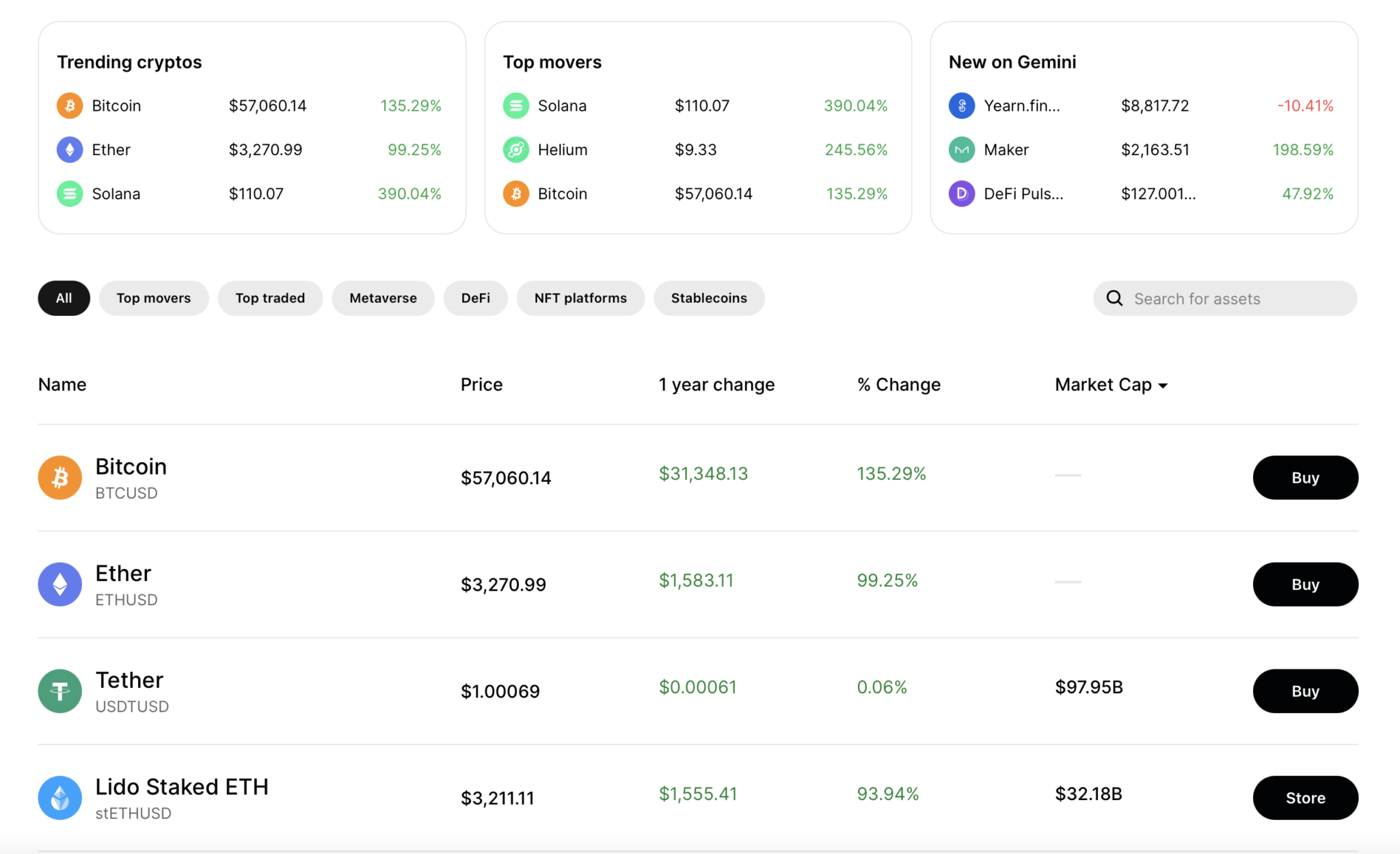Click Yearn.finance icon in New on Gemini
This screenshot has height=854, width=1400.
click(962, 106)
